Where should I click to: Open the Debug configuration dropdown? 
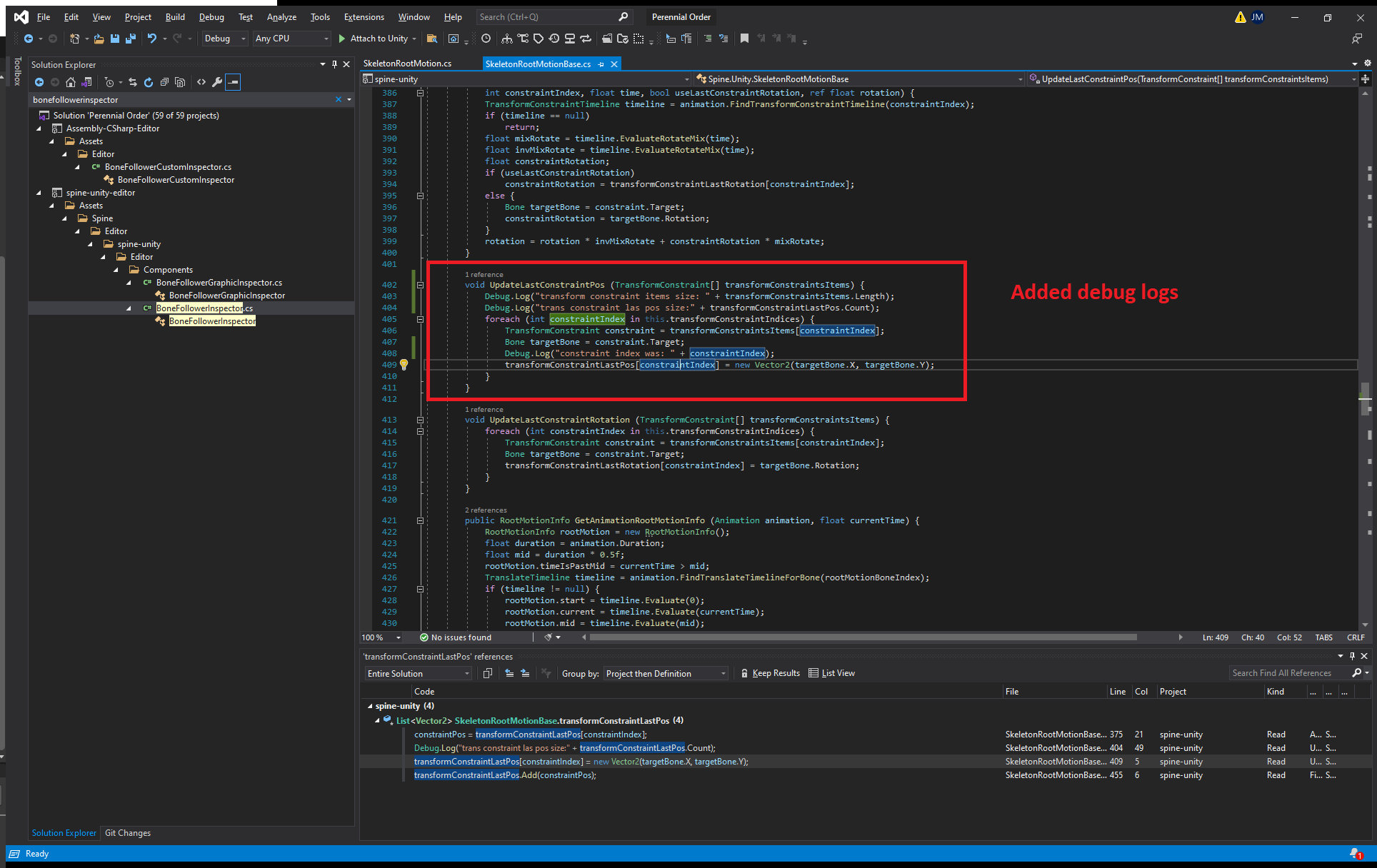pyautogui.click(x=224, y=39)
